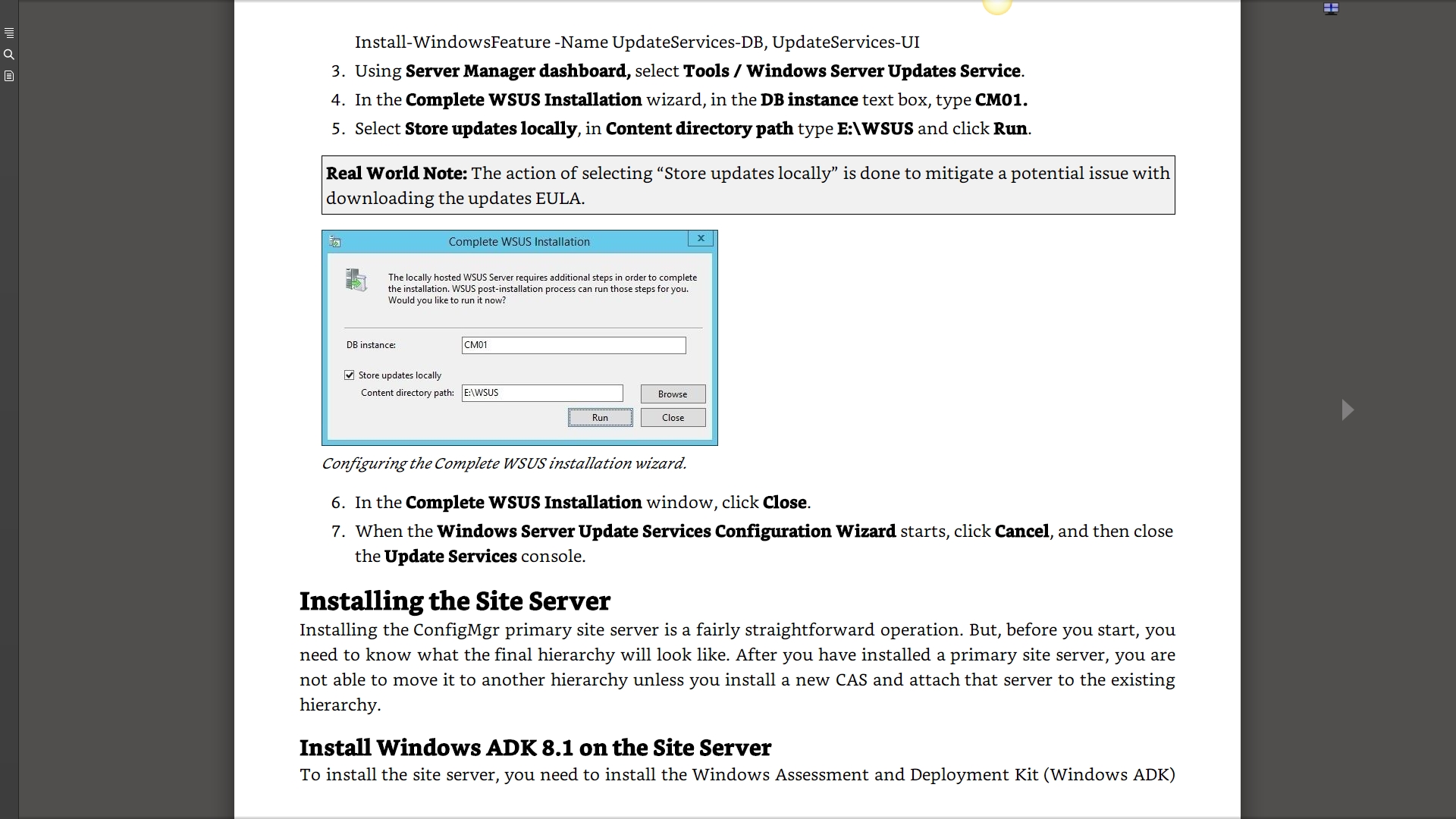Click the Installing the Site Server heading
Viewport: 1456px width, 819px height.
point(454,601)
